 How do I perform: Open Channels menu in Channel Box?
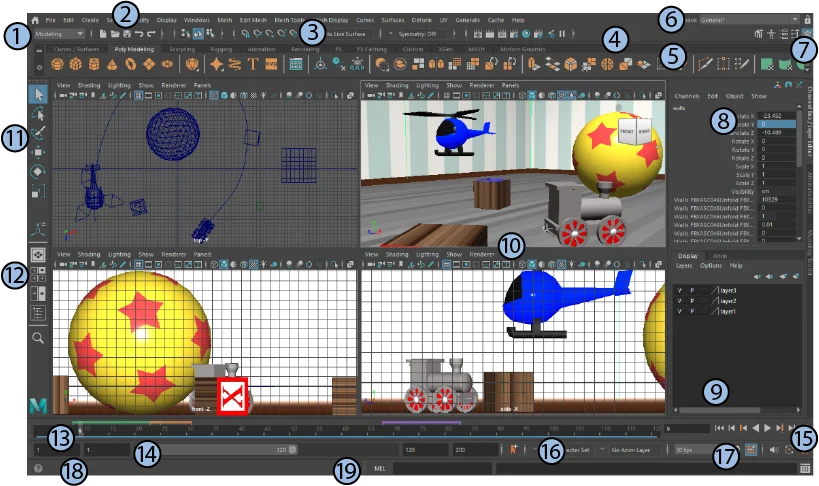[x=687, y=96]
